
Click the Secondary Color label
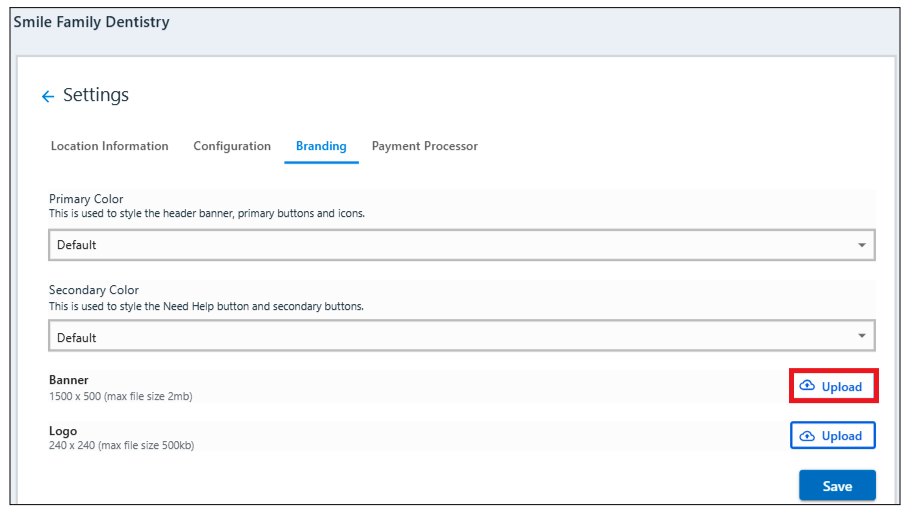pyautogui.click(x=94, y=291)
